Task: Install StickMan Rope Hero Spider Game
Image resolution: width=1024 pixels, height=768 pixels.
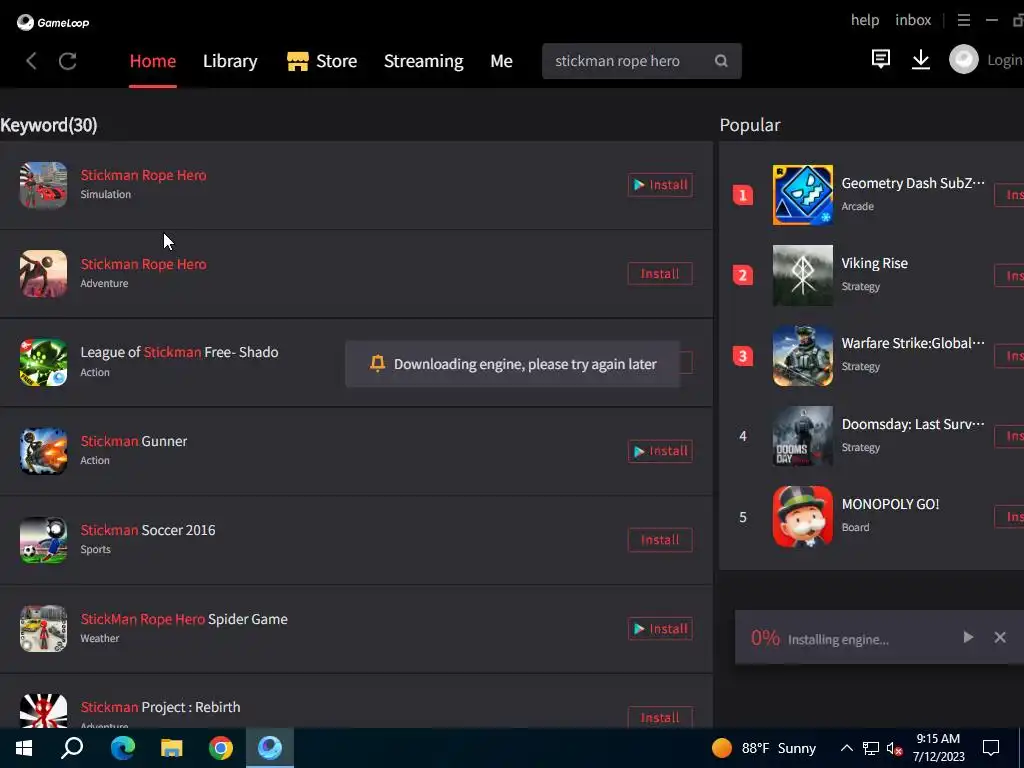Action: 660,629
